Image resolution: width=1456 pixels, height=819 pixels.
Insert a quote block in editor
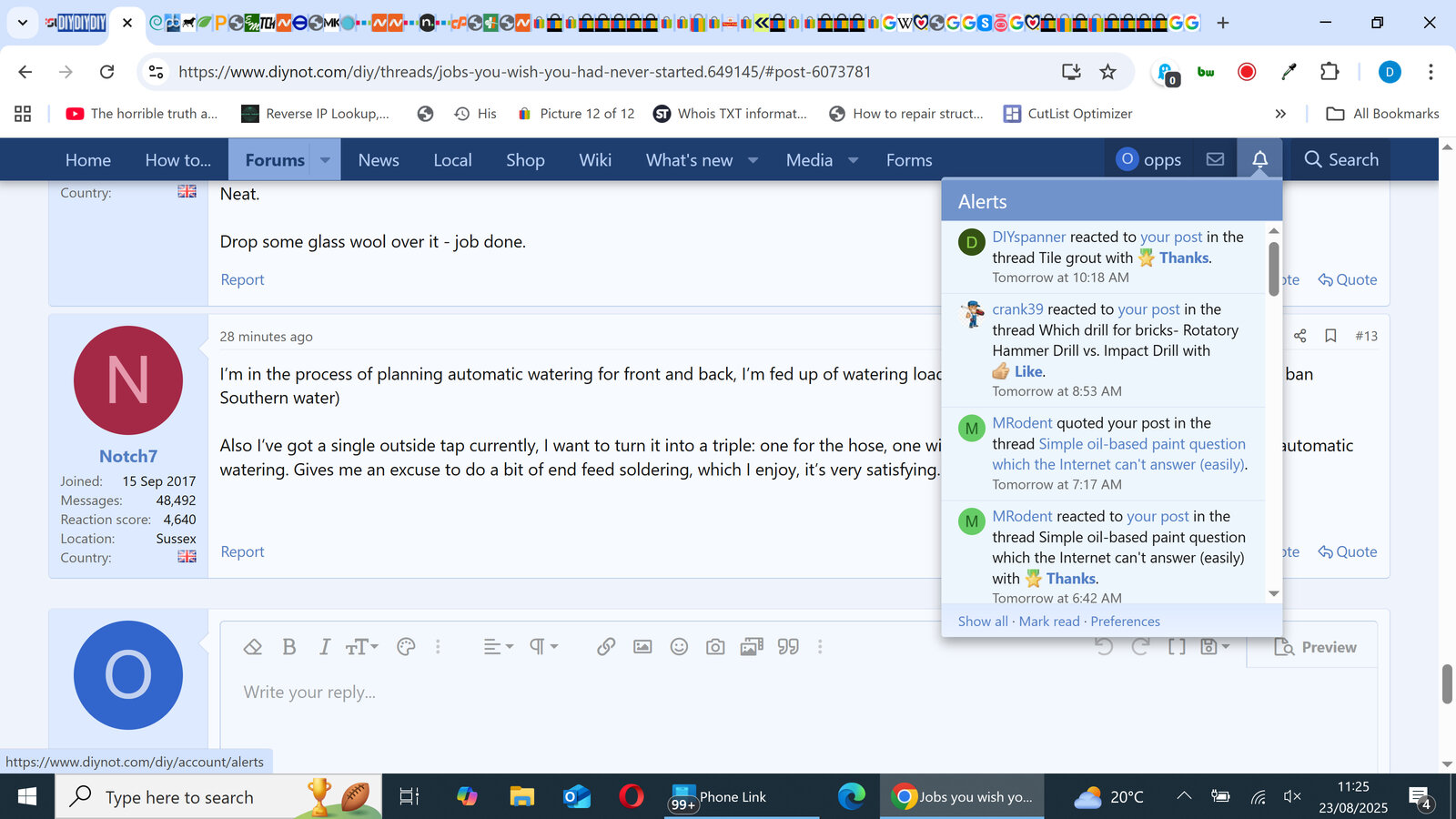(x=788, y=647)
